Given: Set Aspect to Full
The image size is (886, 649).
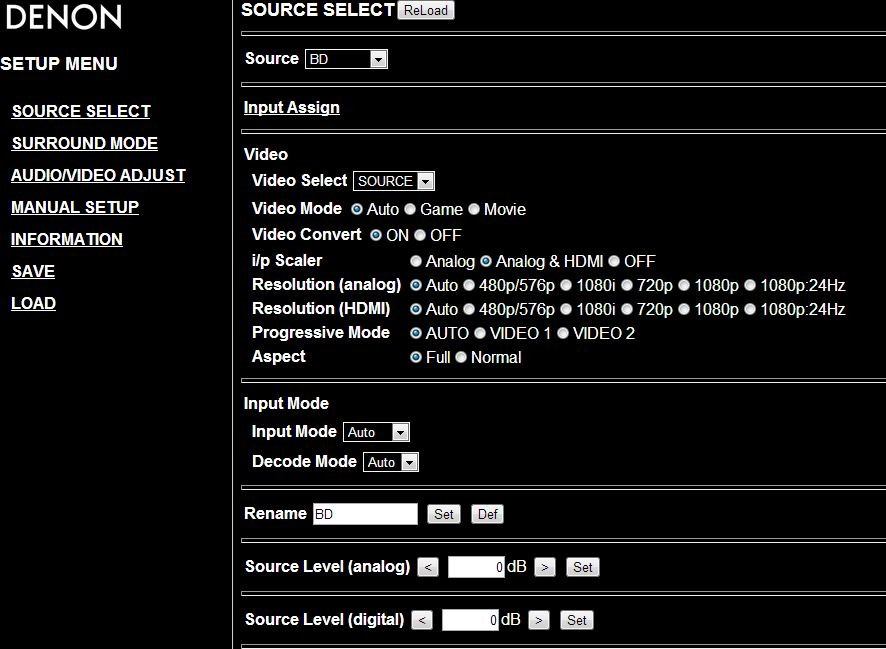Looking at the screenshot, I should point(416,357).
